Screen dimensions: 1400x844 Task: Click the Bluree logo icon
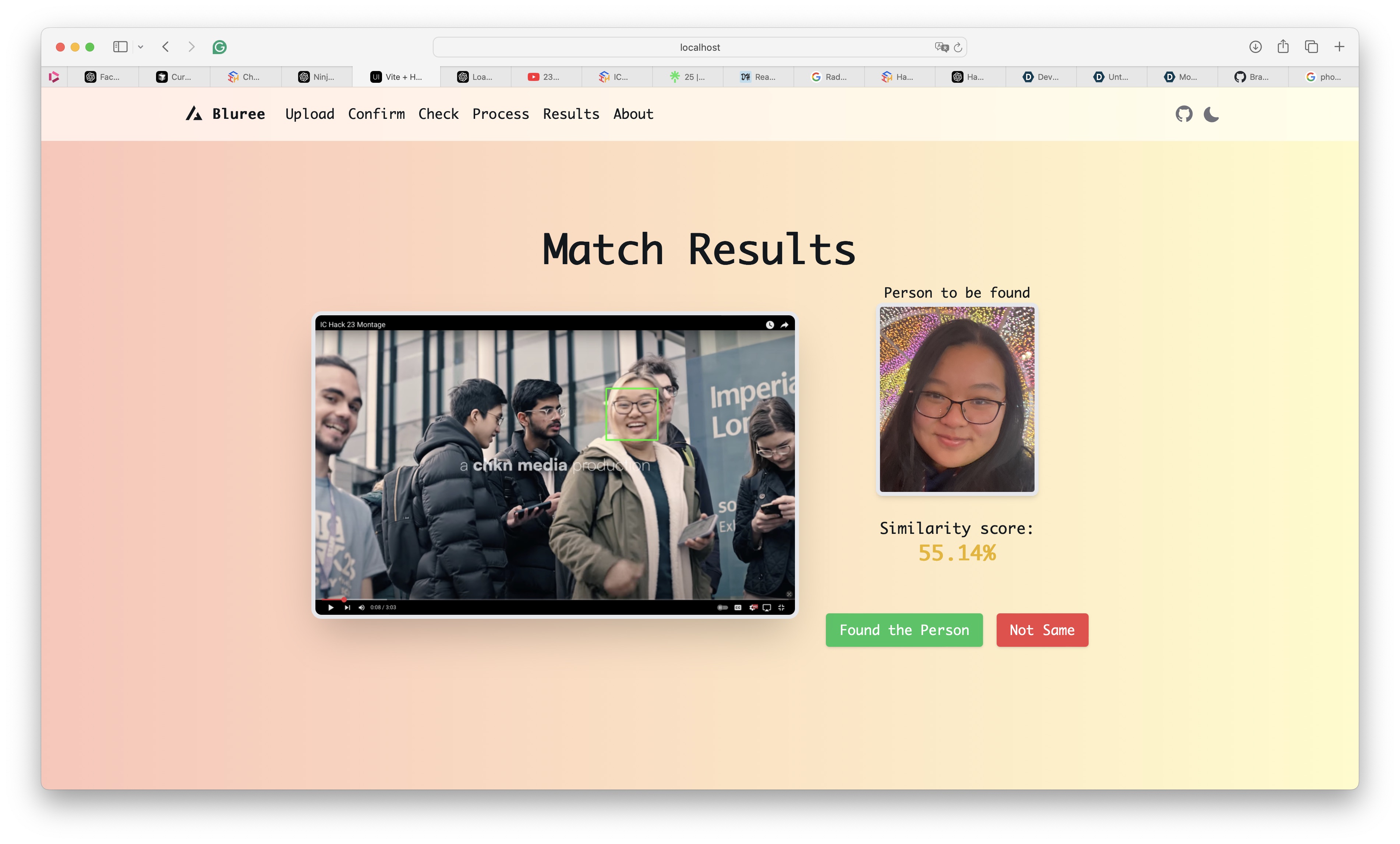194,114
